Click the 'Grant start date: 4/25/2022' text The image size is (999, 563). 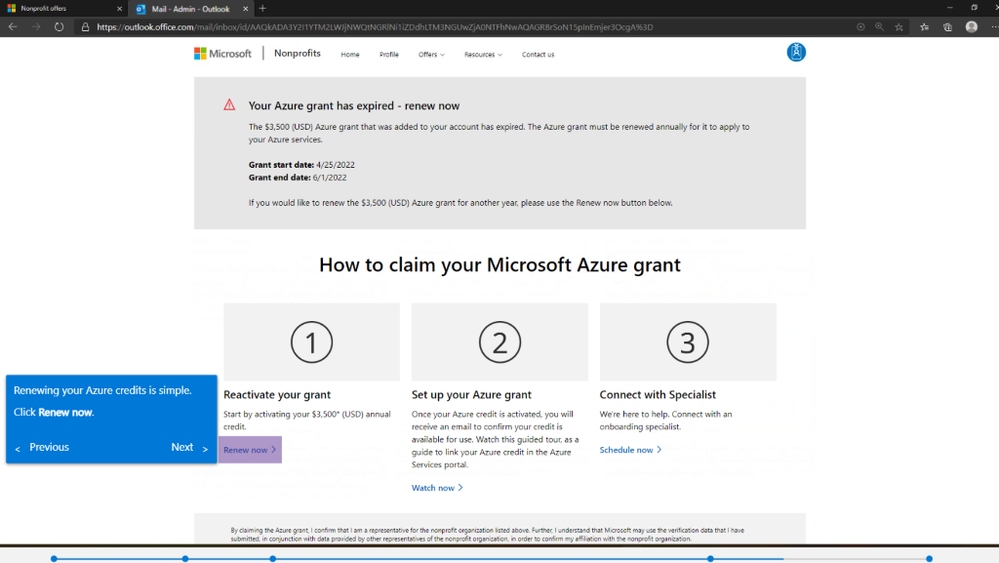(301, 165)
